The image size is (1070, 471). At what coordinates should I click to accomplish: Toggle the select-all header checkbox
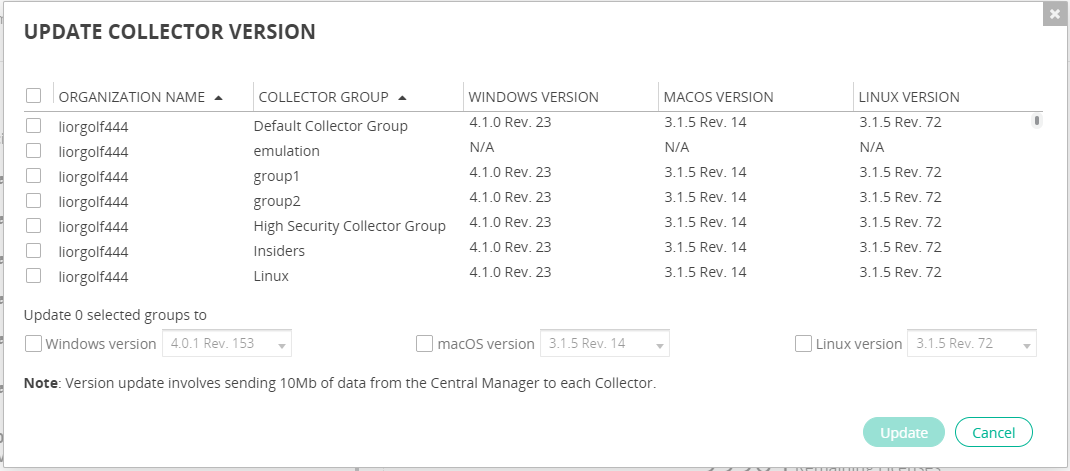pyautogui.click(x=33, y=96)
